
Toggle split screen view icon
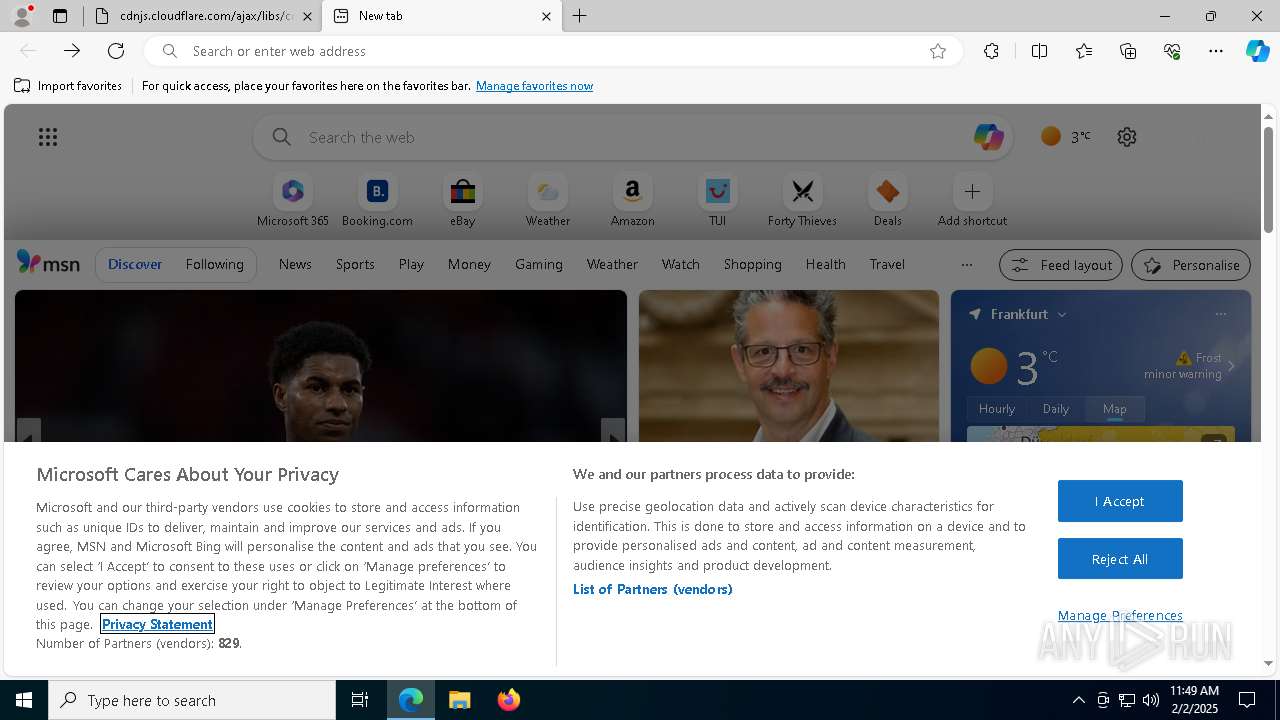click(1040, 51)
